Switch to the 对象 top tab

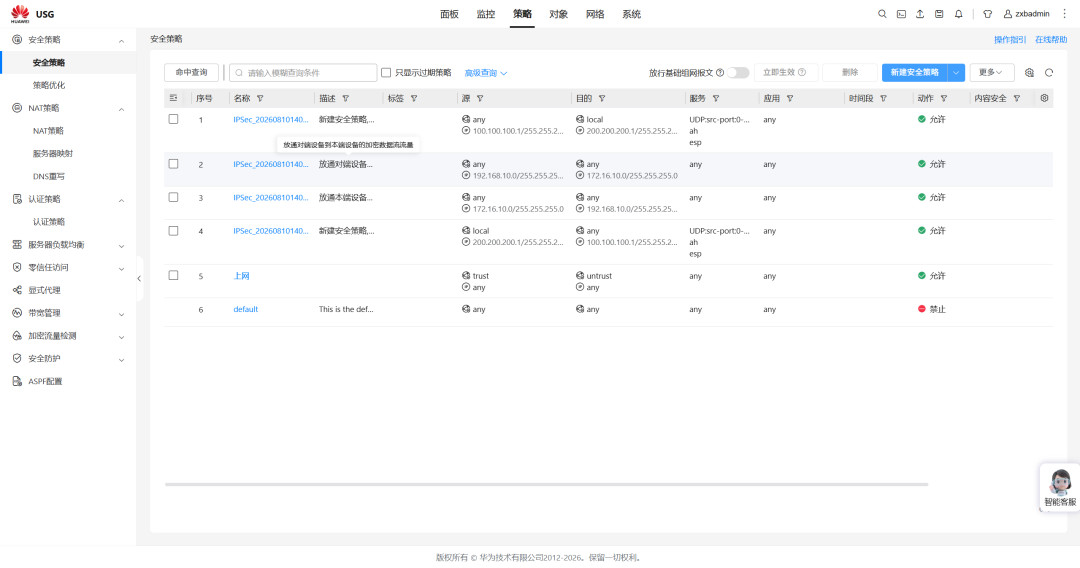point(559,14)
